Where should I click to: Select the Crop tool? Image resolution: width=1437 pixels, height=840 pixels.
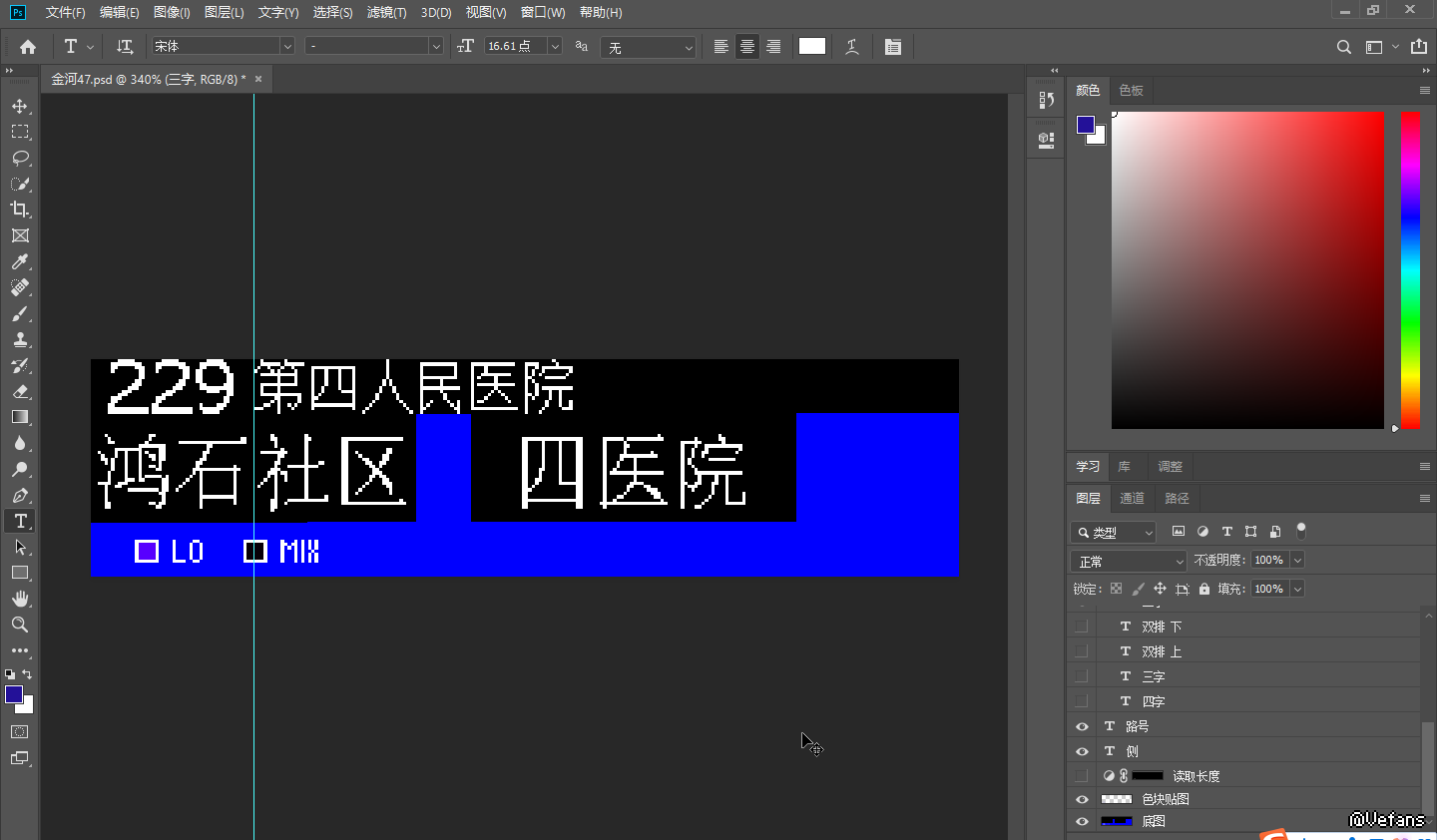[20, 210]
